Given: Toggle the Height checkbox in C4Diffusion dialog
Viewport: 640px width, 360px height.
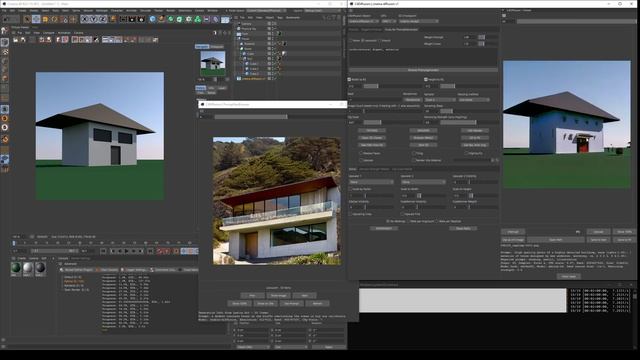Looking at the screenshot, I should coord(426,80).
